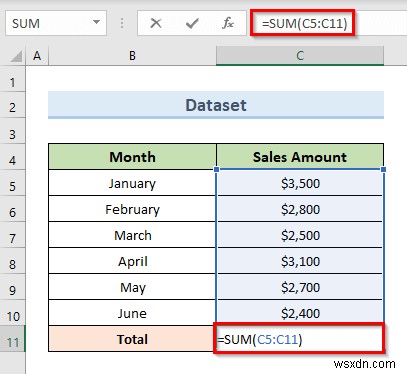The image size is (407, 374).
Task: Open Insert Function fx dialog
Action: (x=228, y=23)
